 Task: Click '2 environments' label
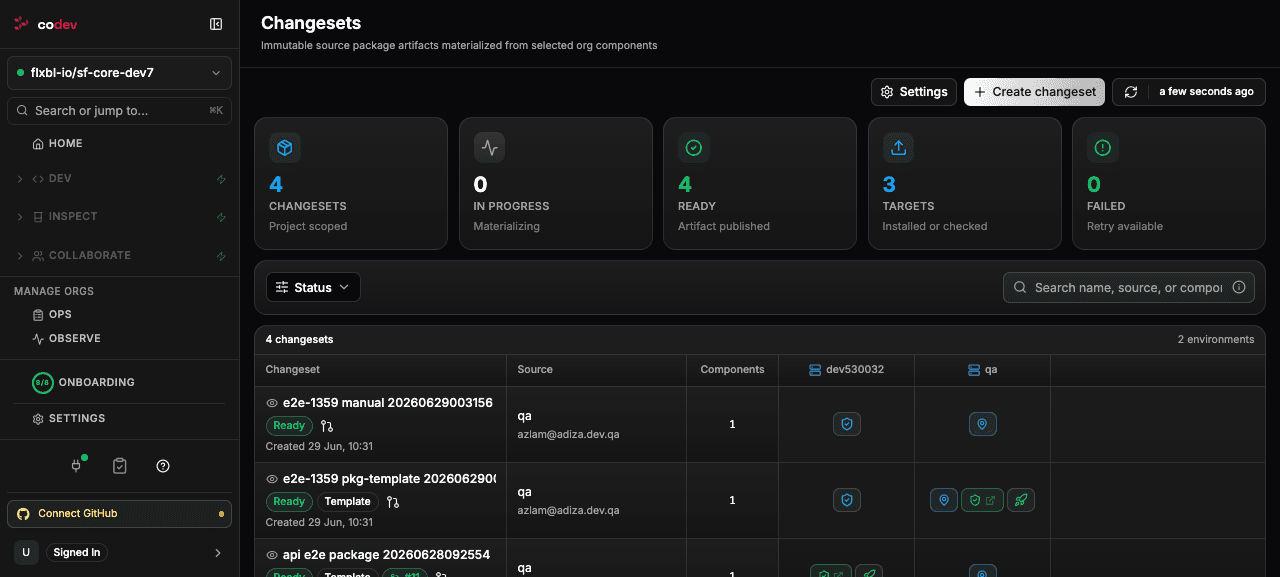(x=1216, y=339)
